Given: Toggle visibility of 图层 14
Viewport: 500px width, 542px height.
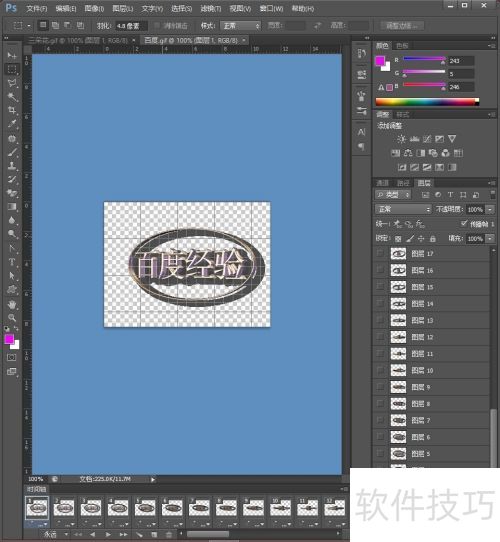Looking at the screenshot, I should click(x=380, y=303).
